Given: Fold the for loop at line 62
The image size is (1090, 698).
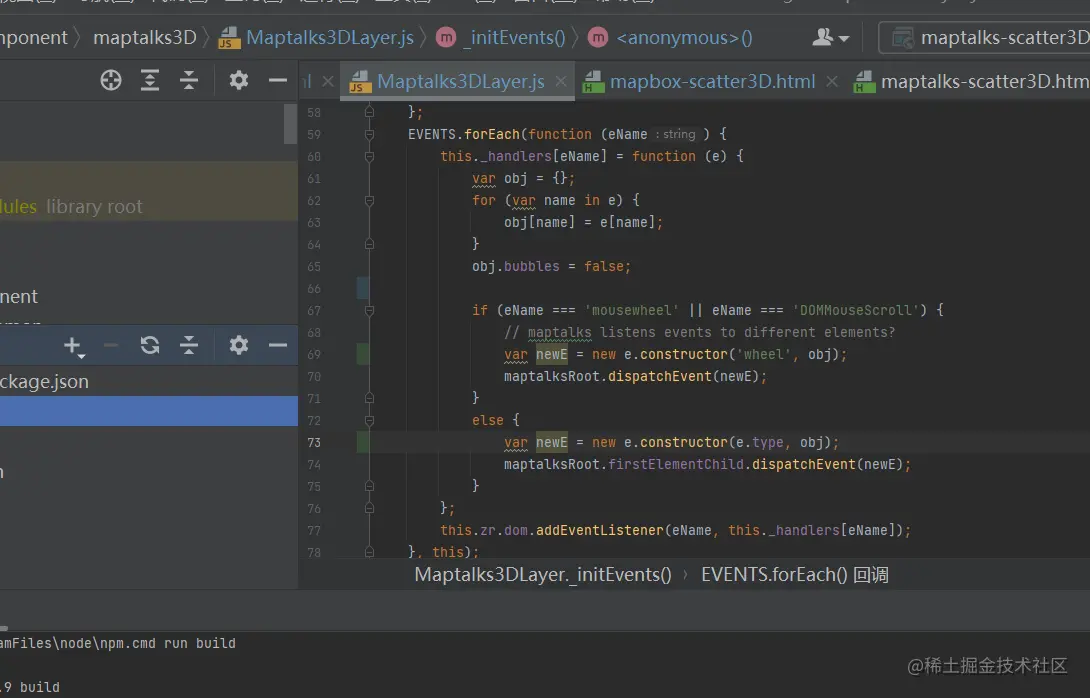Looking at the screenshot, I should point(369,200).
